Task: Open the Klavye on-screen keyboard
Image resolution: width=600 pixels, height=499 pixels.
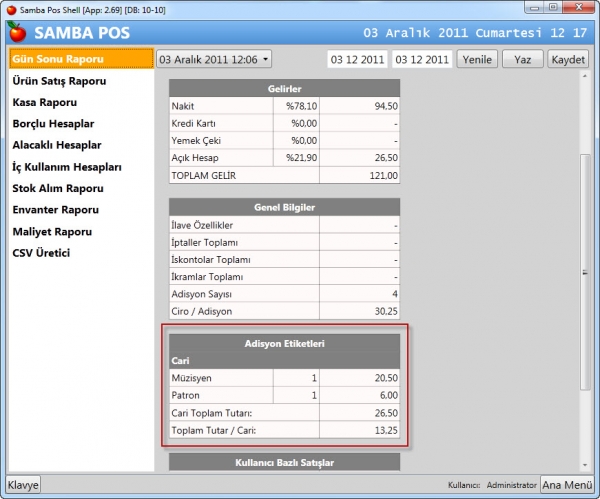Action: point(23,485)
